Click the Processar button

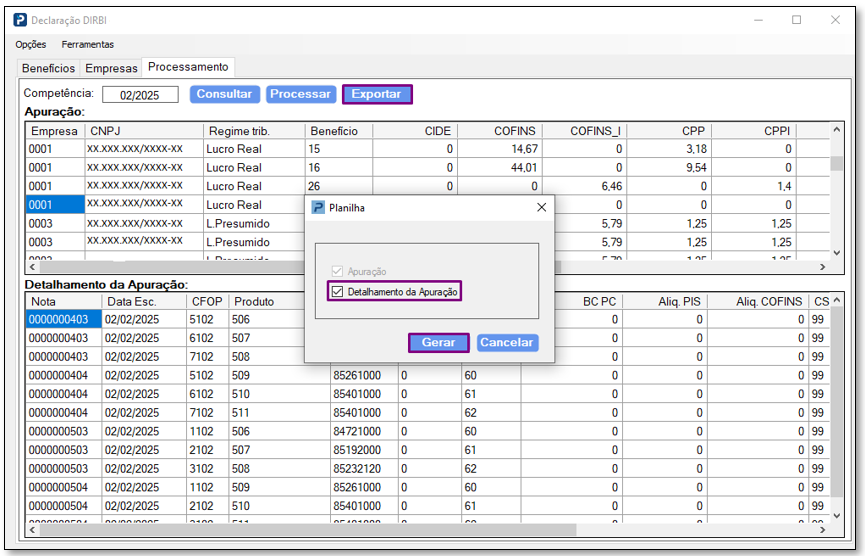click(x=300, y=94)
